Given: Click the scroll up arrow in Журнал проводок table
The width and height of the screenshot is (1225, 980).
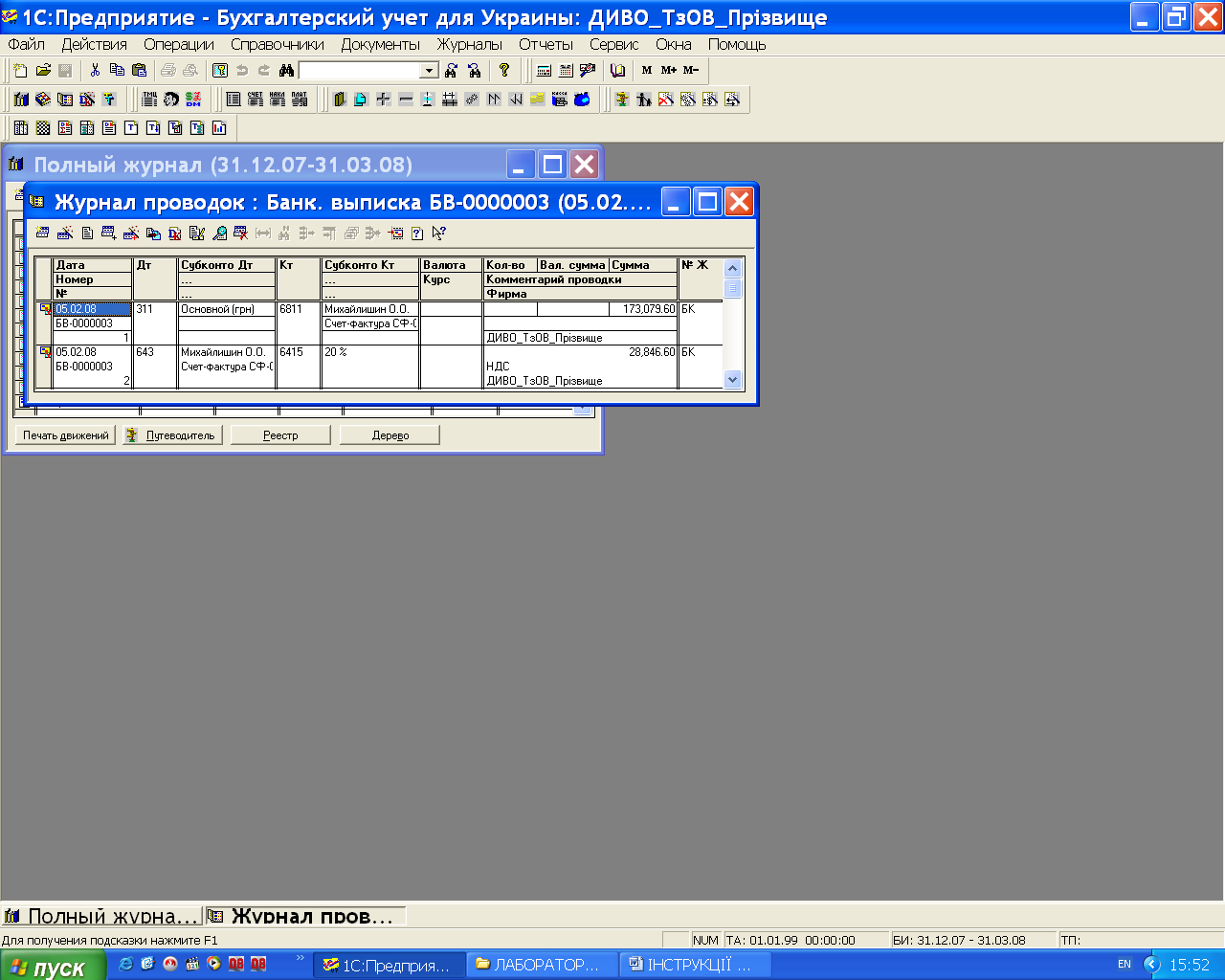Looking at the screenshot, I should point(733,269).
